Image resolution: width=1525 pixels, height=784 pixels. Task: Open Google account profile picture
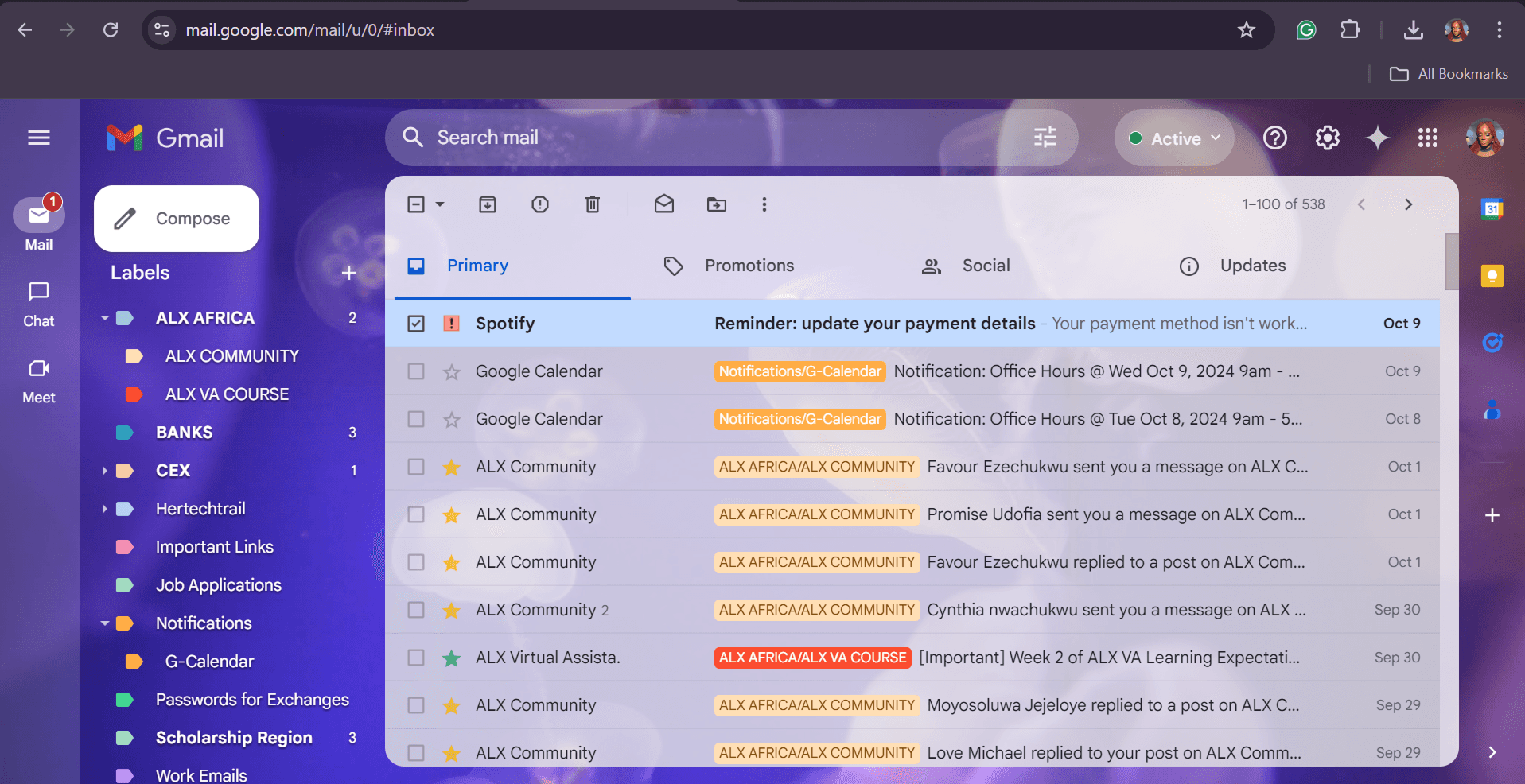[1485, 138]
